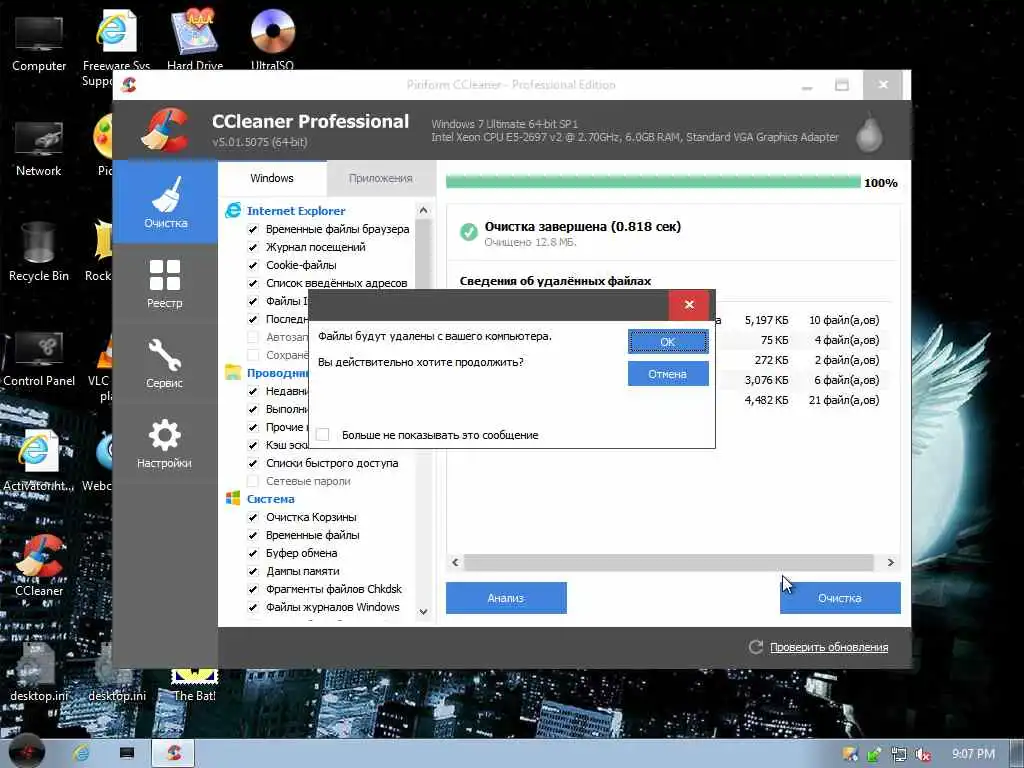The width and height of the screenshot is (1024, 768).
Task: Click the refresh icon beside Проверить обновления
Action: (x=756, y=647)
